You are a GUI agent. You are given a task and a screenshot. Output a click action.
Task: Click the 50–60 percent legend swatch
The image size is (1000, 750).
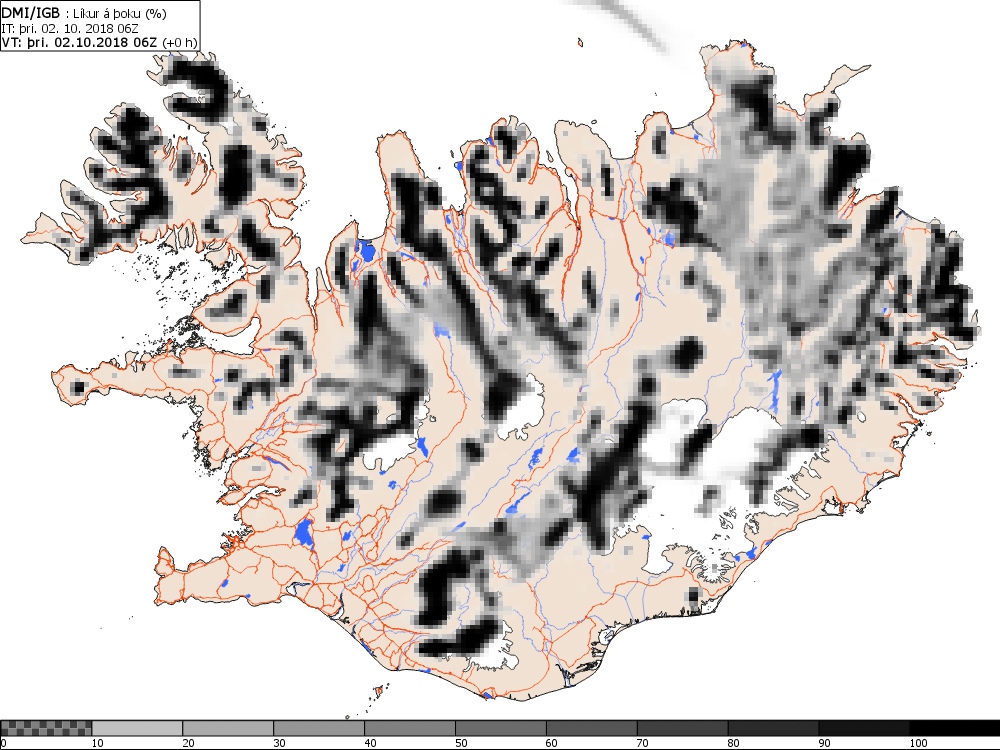click(x=501, y=728)
